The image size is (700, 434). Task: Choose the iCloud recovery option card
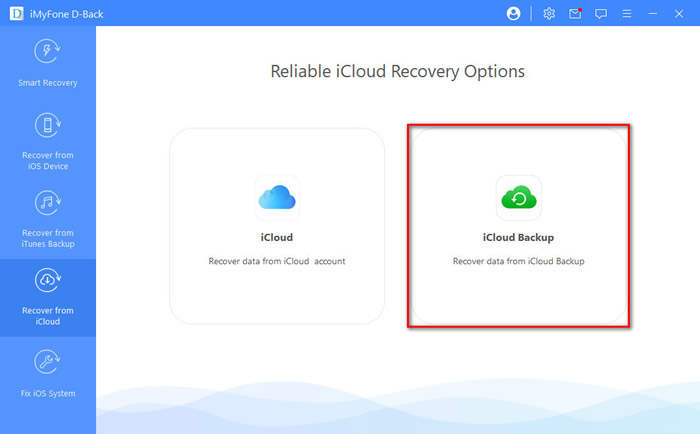pos(277,225)
